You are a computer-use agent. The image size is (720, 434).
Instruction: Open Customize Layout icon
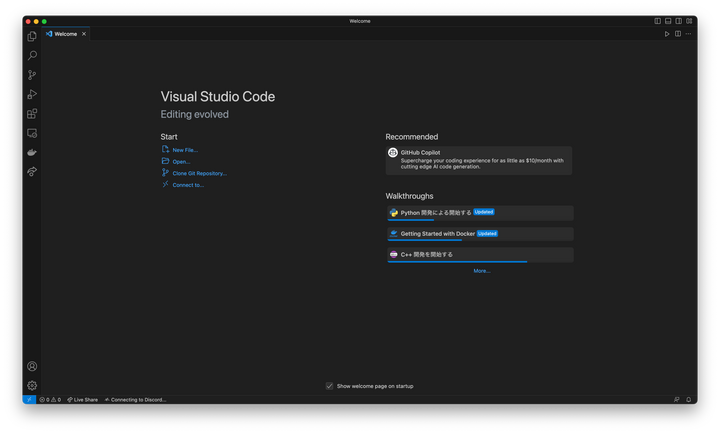tap(689, 21)
